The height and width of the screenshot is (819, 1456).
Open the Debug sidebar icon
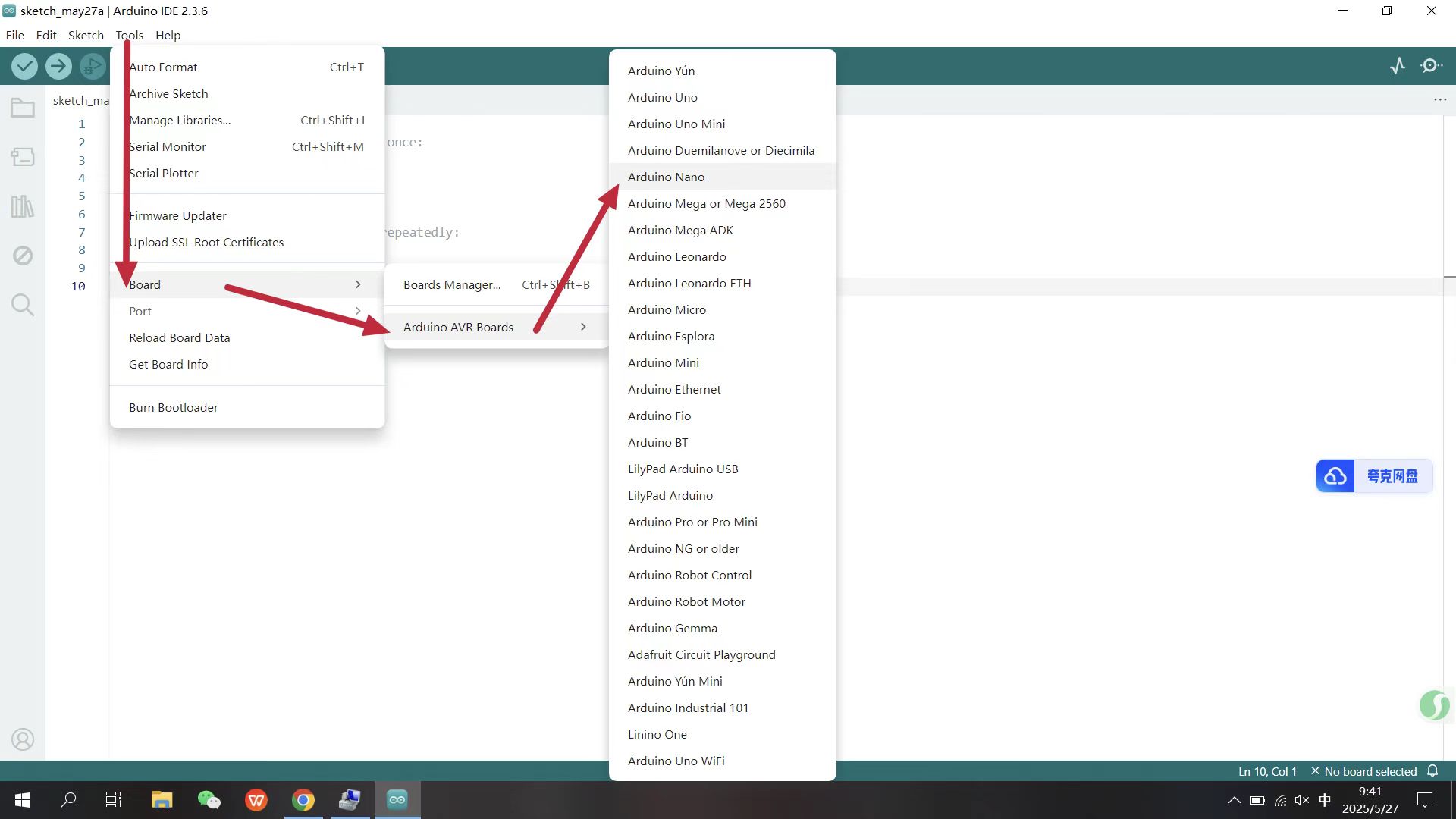[x=23, y=256]
